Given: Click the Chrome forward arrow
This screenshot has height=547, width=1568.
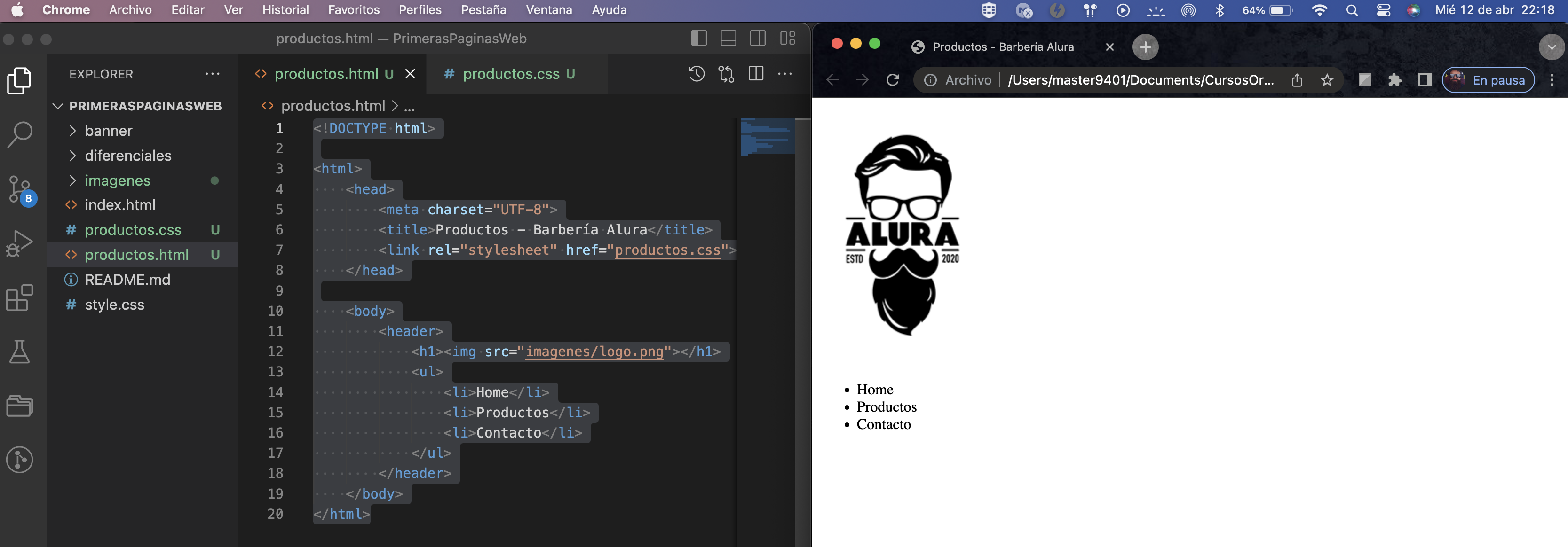Looking at the screenshot, I should click(x=862, y=80).
